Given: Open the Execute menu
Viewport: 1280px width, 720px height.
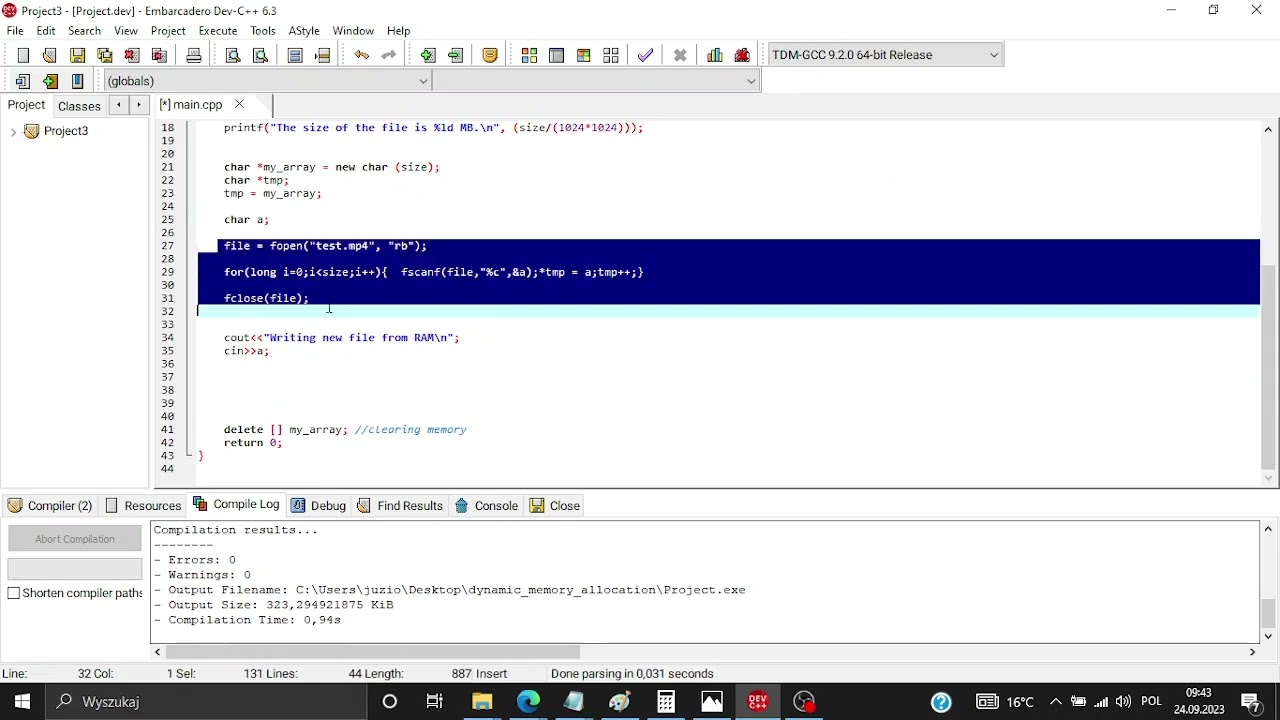Looking at the screenshot, I should coord(218,31).
